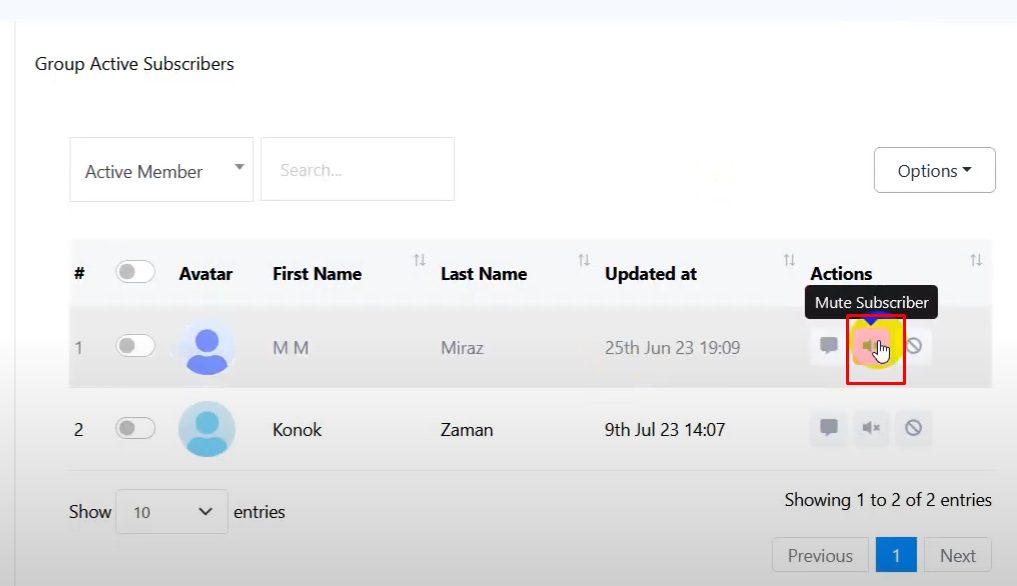The image size is (1017, 586).
Task: Sort table by Last Name column
Action: (583, 261)
